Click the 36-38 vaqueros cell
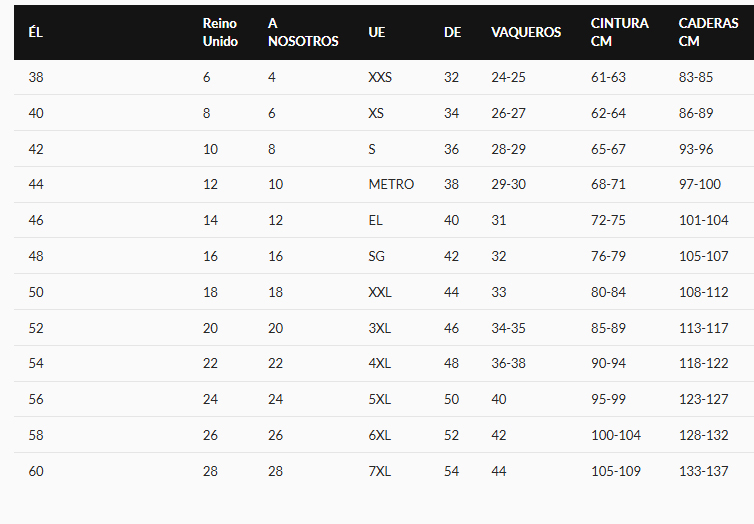This screenshot has width=754, height=524. pos(508,363)
